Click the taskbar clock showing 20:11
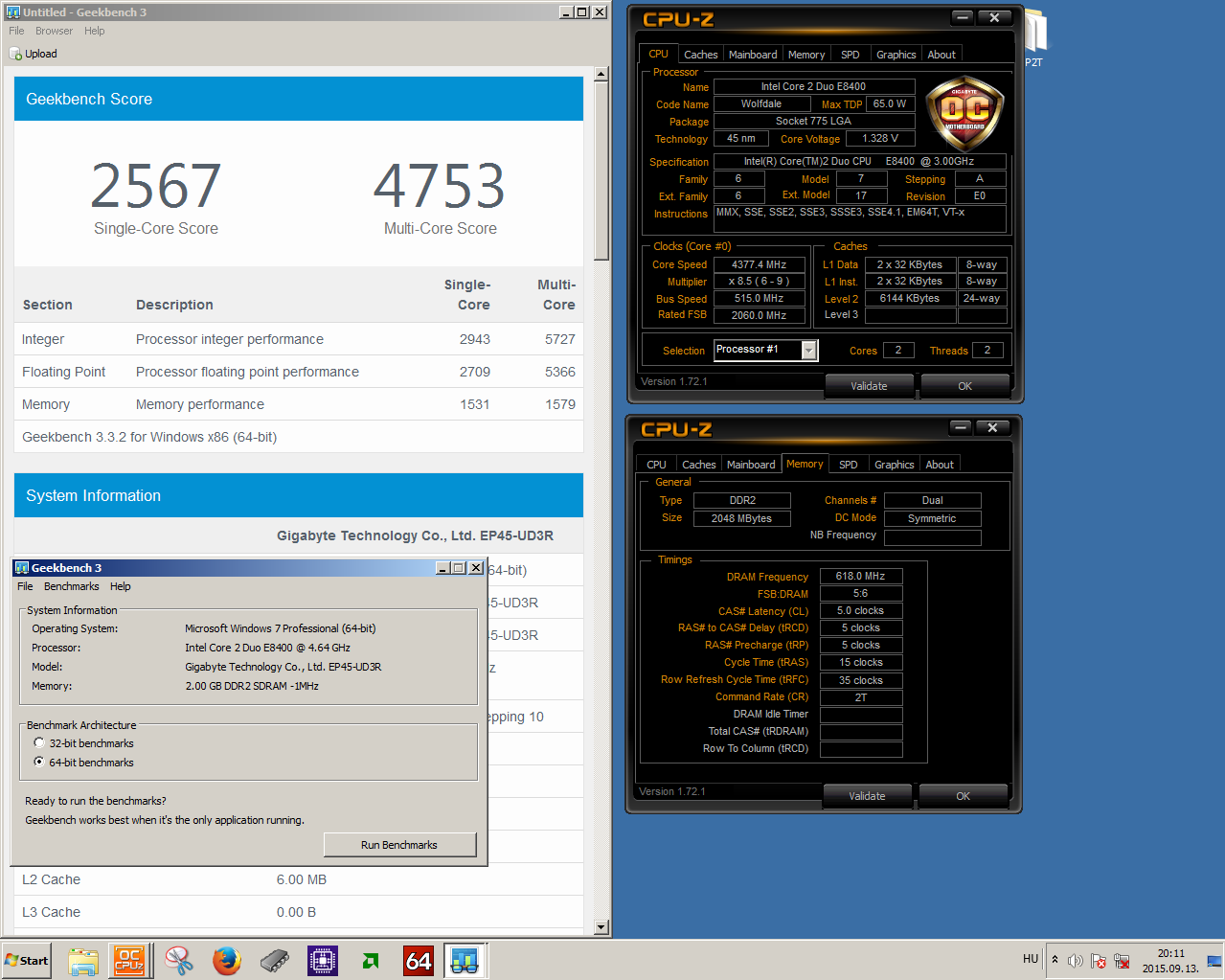The image size is (1225, 980). pos(1170,961)
